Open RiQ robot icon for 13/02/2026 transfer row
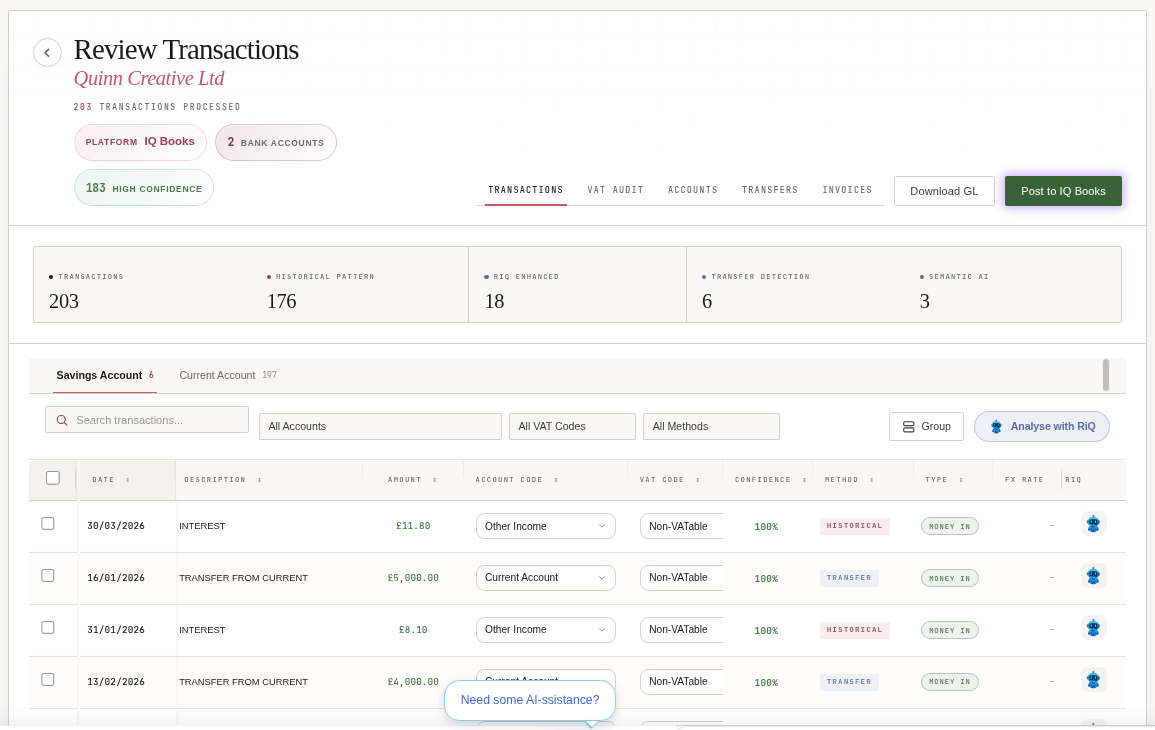The image size is (1155, 730). click(1093, 680)
